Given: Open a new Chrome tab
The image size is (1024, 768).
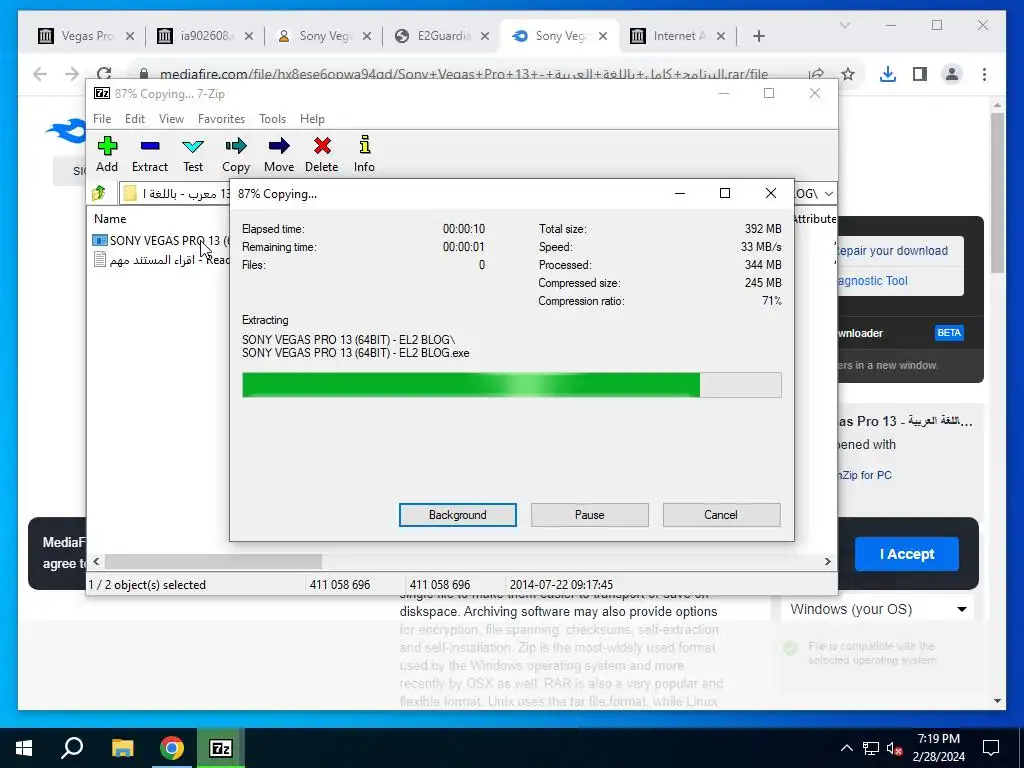Looking at the screenshot, I should (x=758, y=36).
